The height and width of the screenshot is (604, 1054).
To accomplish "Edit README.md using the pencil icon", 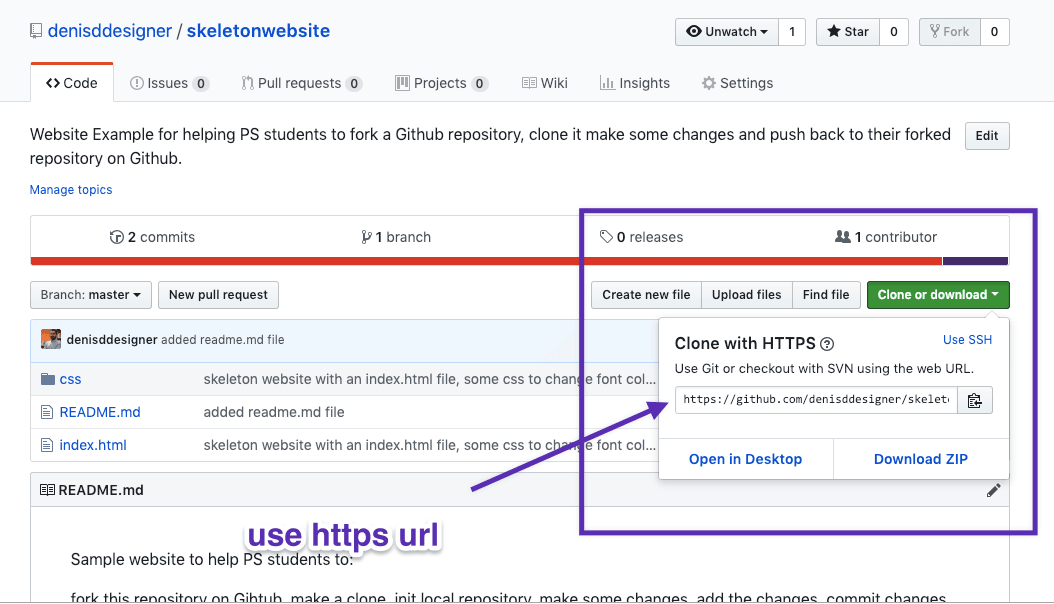I will (993, 489).
